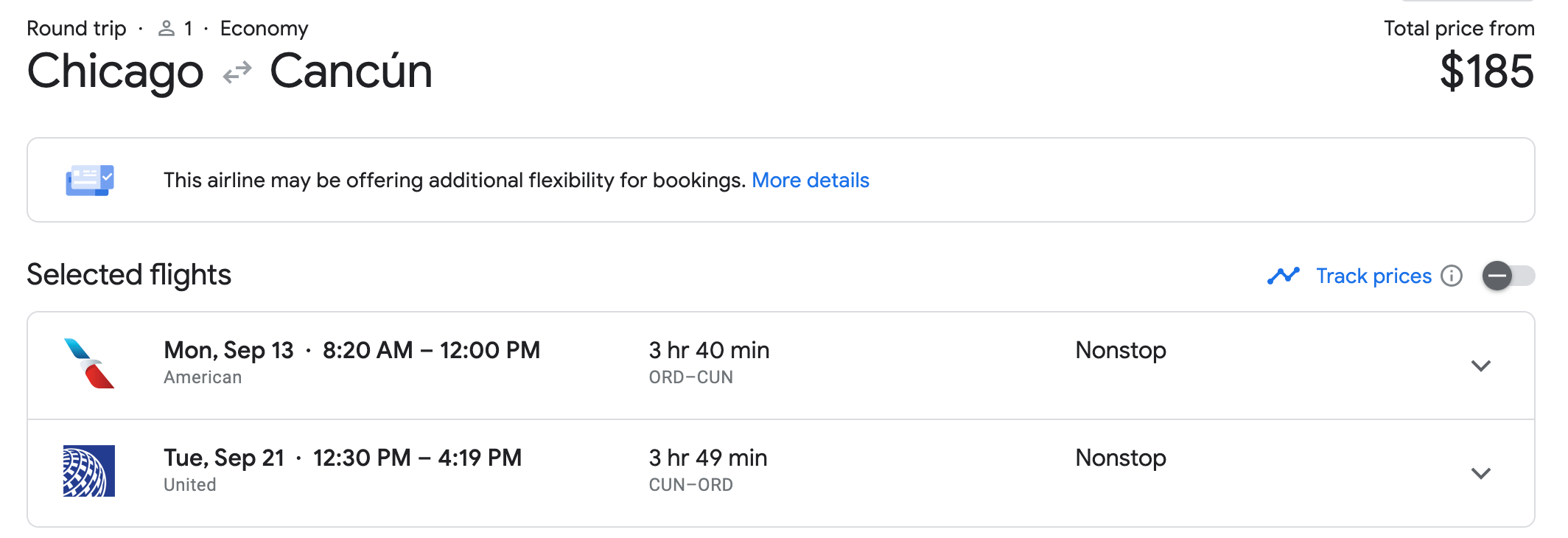Click the ORD–CUN route text

coord(690,377)
